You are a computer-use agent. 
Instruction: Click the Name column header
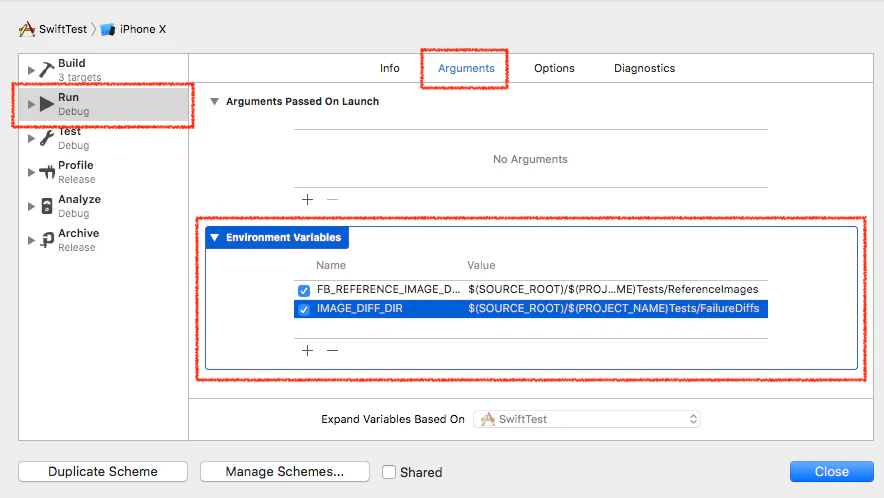tap(331, 265)
